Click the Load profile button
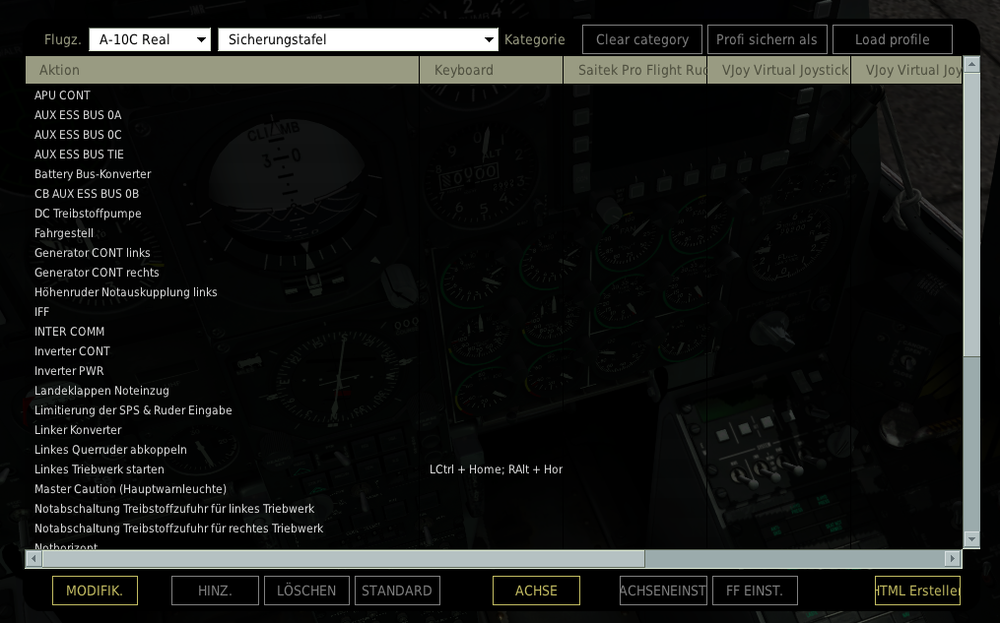Image resolution: width=1000 pixels, height=623 pixels. [x=892, y=40]
